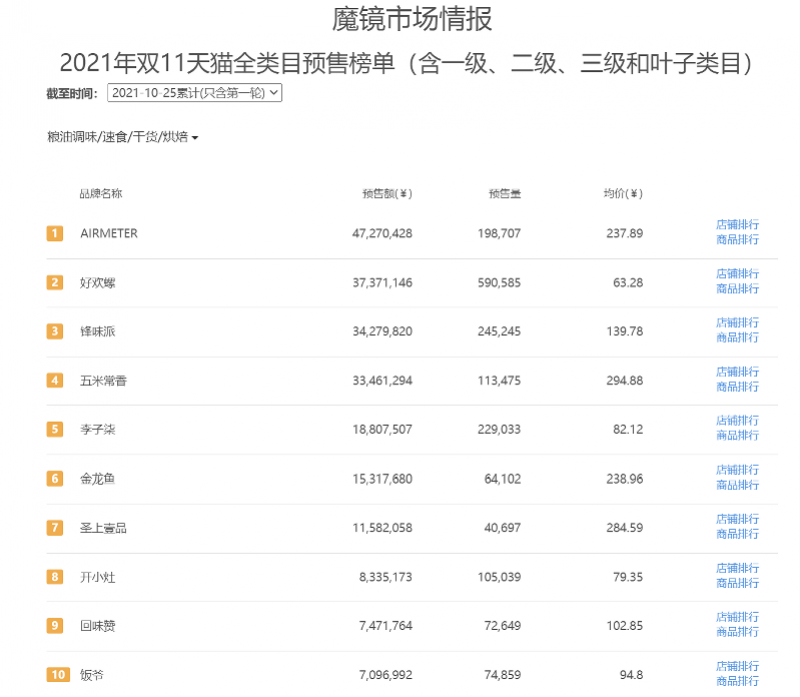
Task: Click the 均价(¥) column header
Action: (x=623, y=193)
